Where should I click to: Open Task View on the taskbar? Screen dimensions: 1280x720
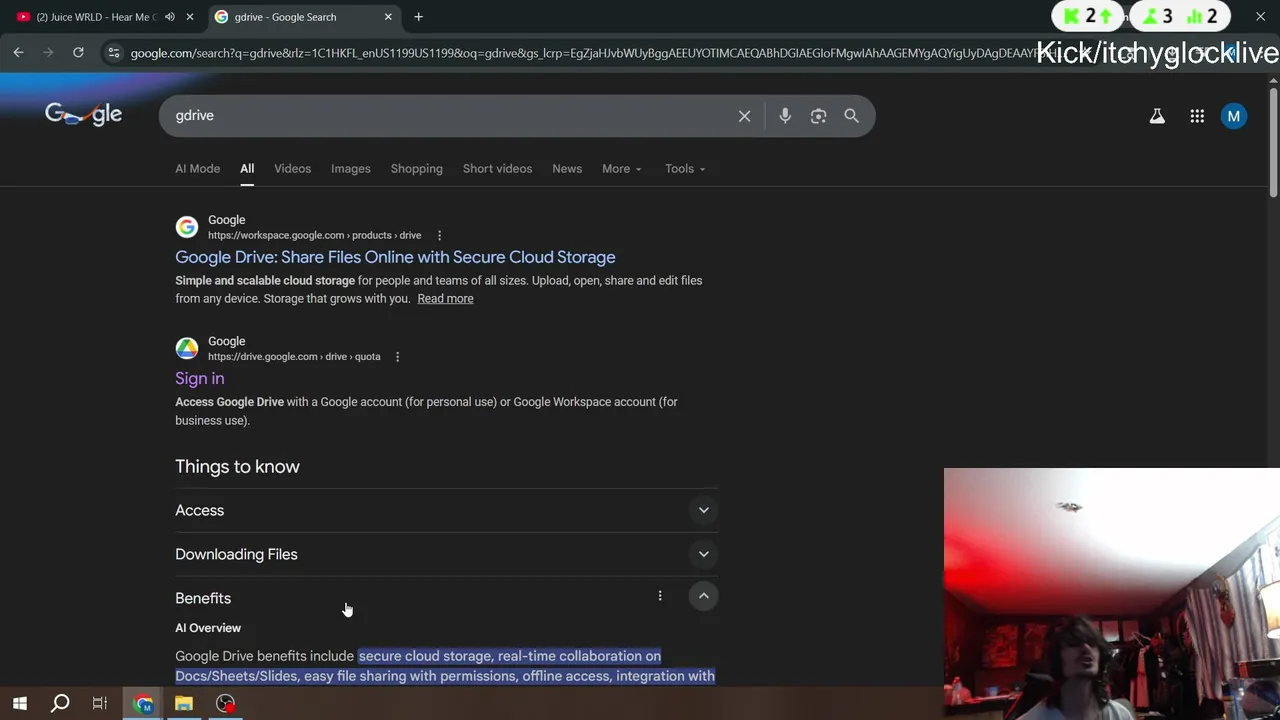click(100, 704)
